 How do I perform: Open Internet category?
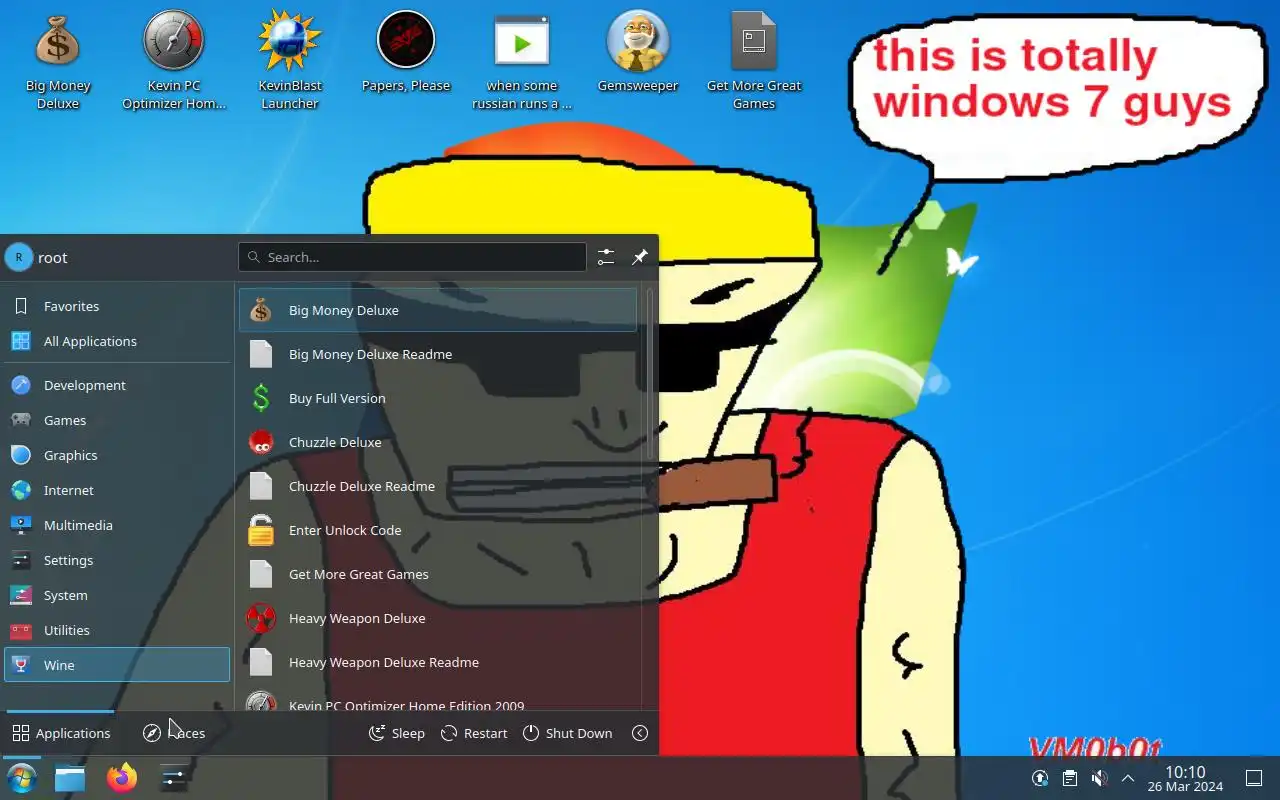pos(117,490)
